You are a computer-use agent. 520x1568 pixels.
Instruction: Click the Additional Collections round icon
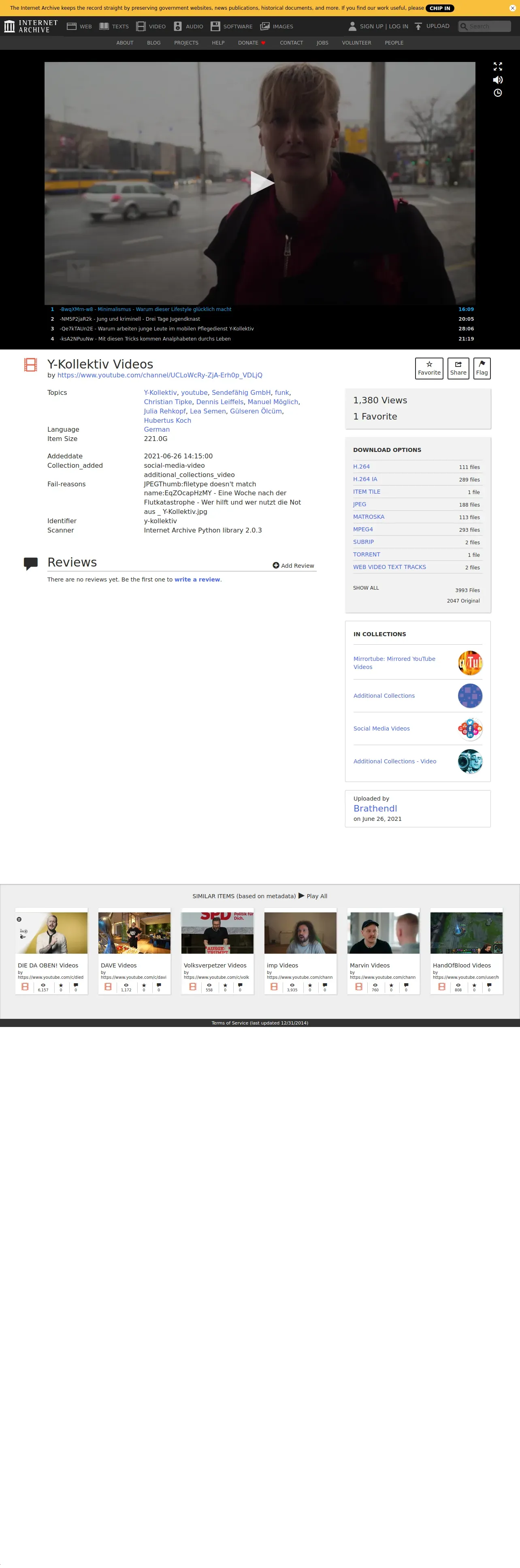click(470, 696)
